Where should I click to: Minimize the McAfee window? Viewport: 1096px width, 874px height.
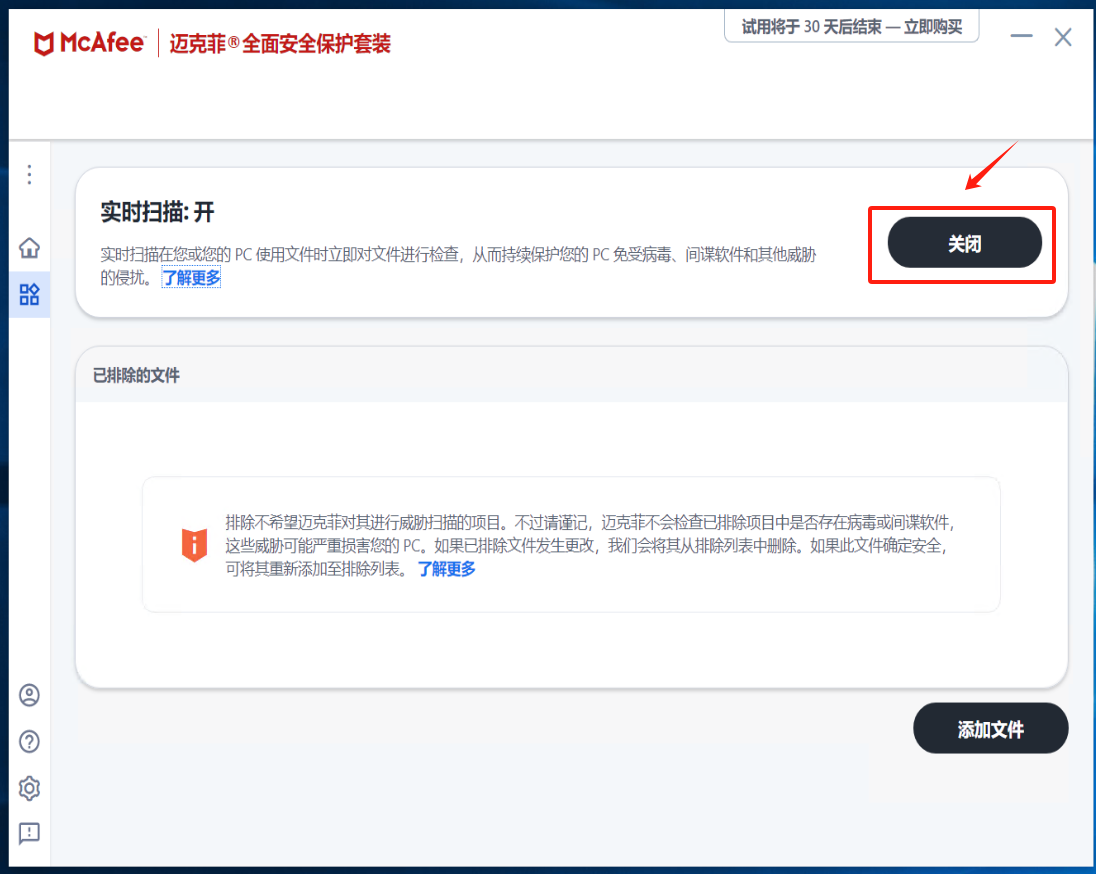coord(1021,36)
